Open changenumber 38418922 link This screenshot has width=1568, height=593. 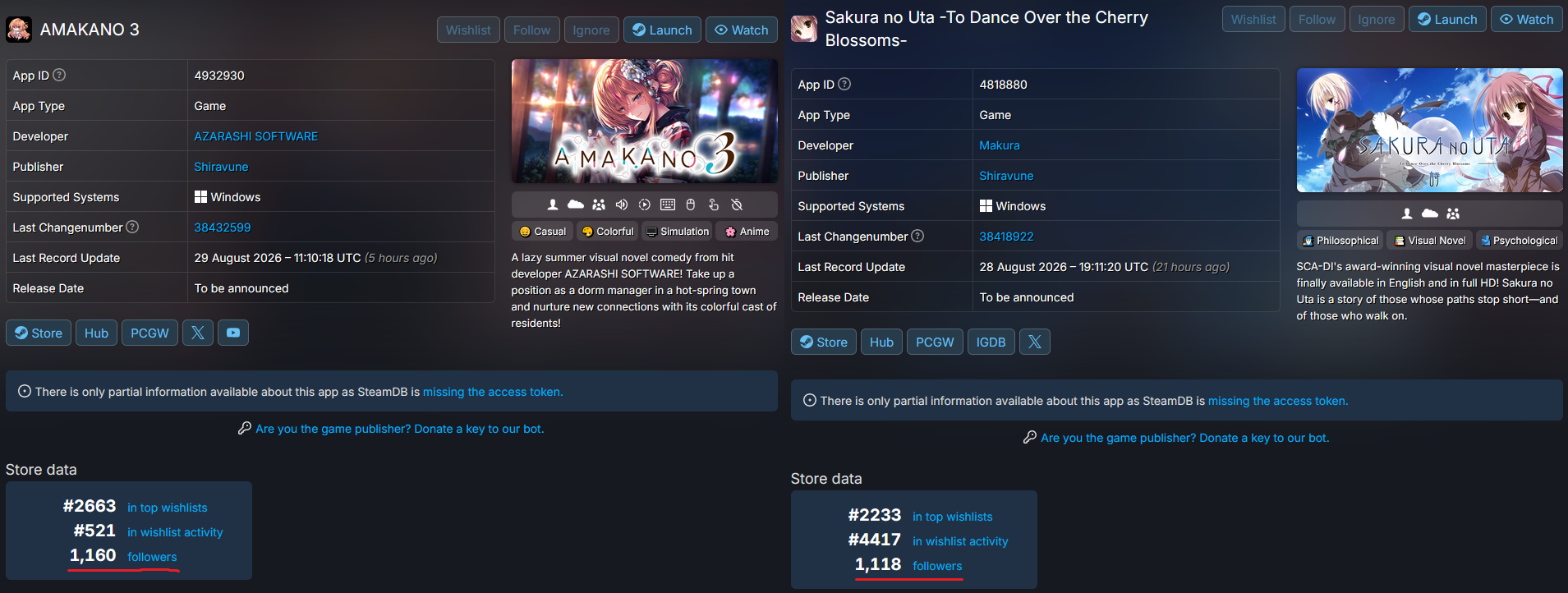[x=1006, y=237]
